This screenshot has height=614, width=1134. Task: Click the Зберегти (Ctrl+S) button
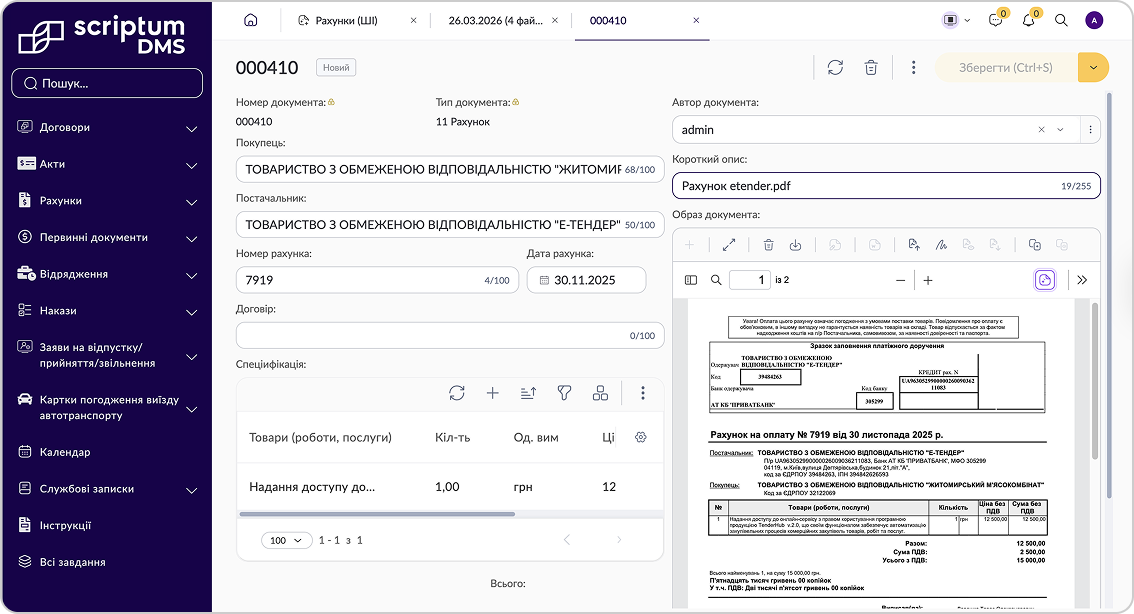(x=1006, y=67)
